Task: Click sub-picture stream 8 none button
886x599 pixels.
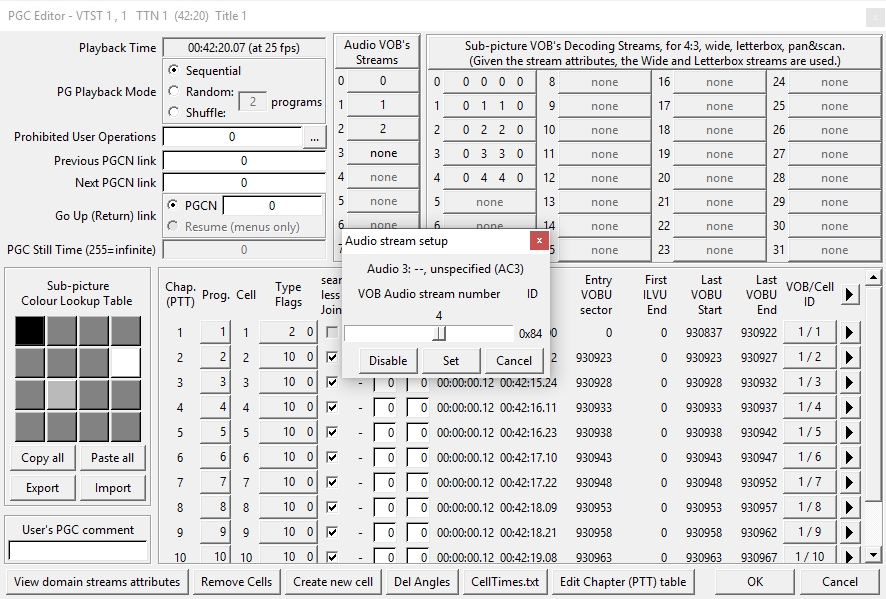Action: click(605, 82)
